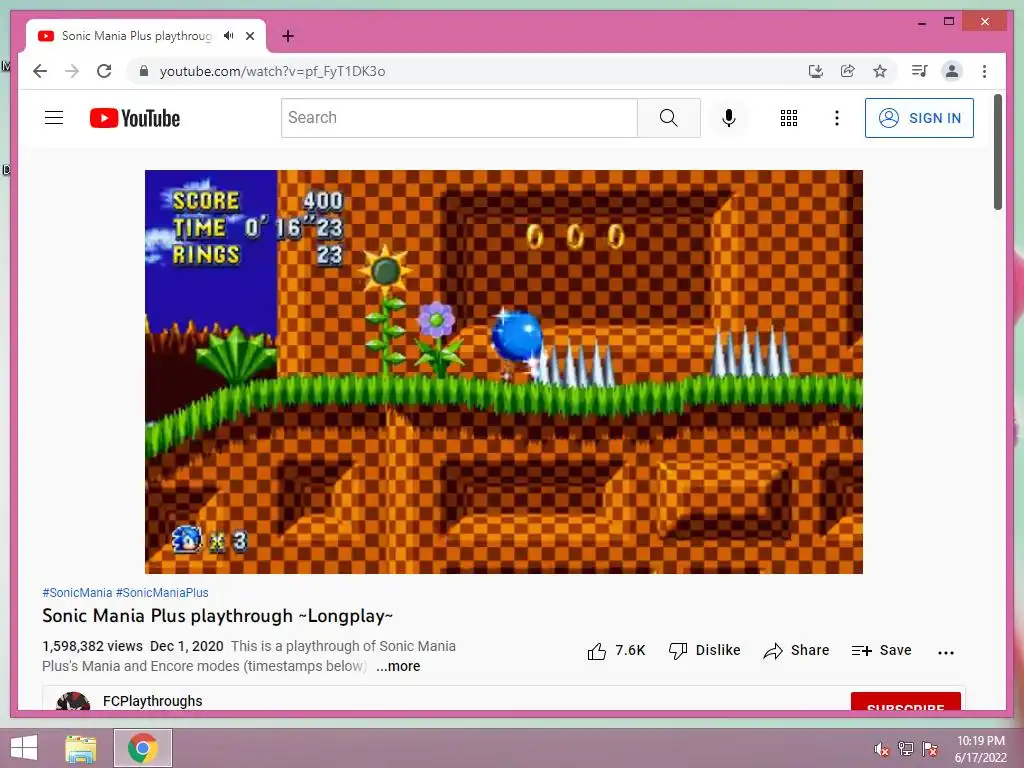
Task: Click the page vertical scrollbar
Action: coord(998,152)
